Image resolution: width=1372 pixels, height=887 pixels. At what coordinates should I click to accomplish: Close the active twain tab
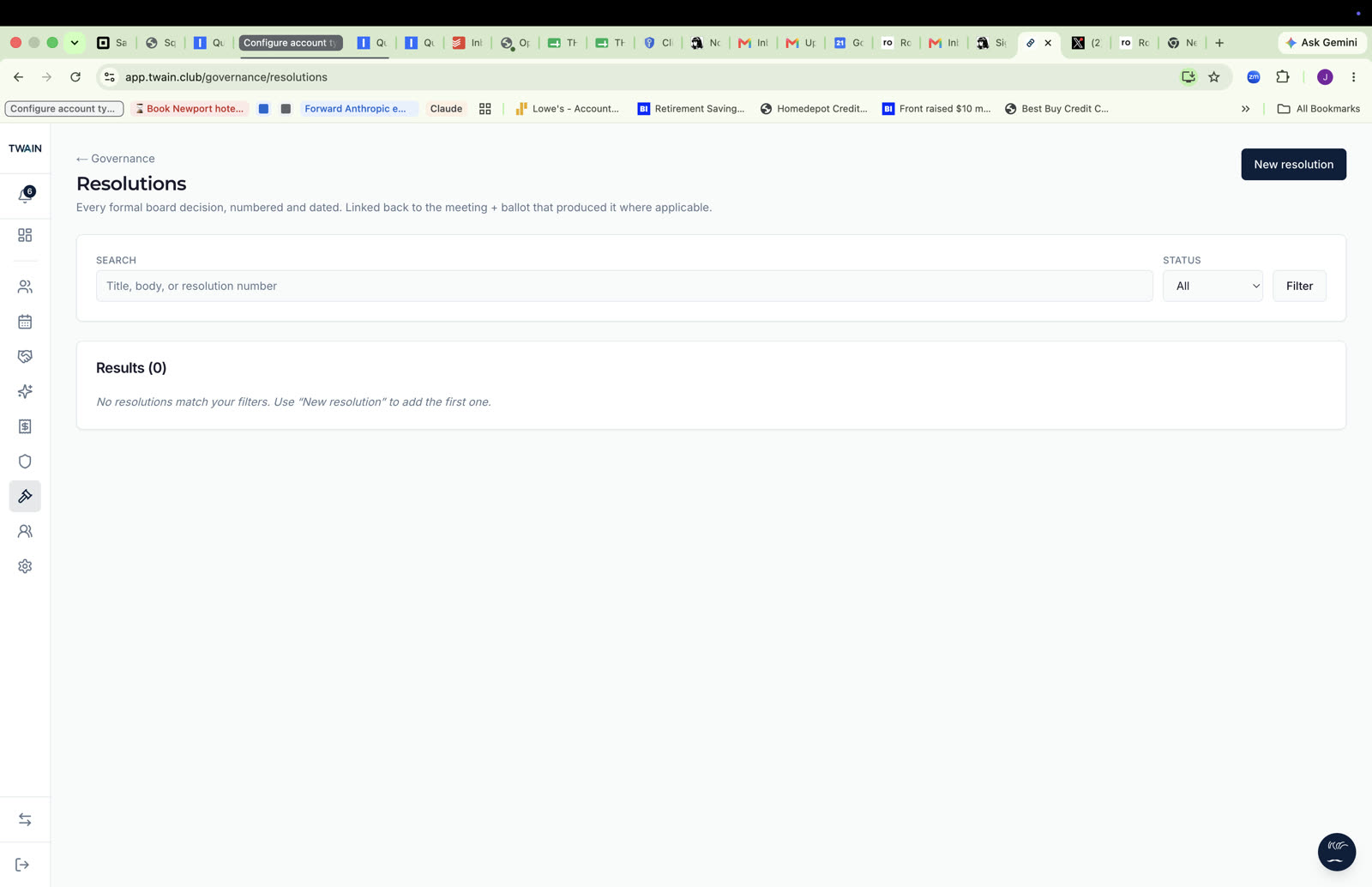[x=1048, y=43]
